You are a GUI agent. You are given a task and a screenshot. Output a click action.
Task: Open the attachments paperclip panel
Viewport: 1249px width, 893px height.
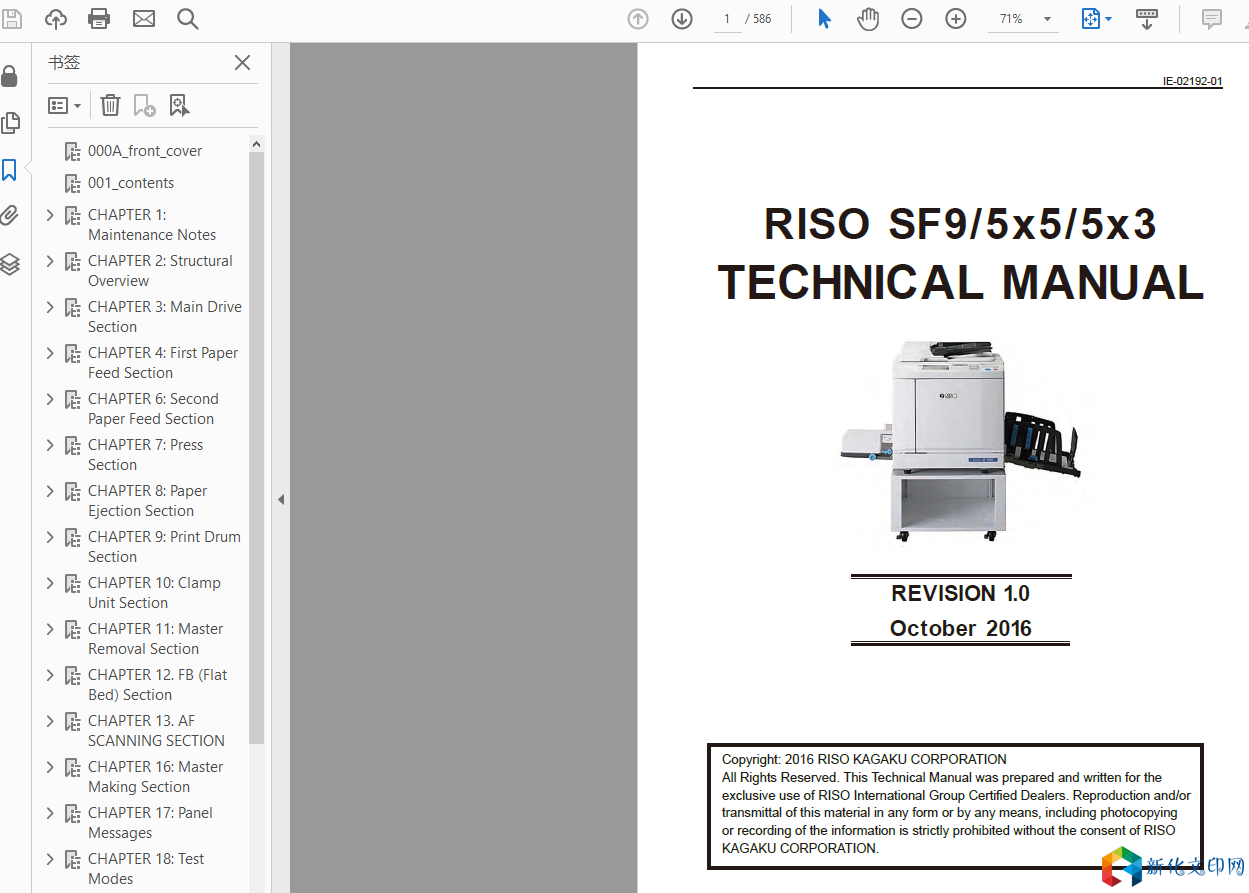click(x=10, y=216)
